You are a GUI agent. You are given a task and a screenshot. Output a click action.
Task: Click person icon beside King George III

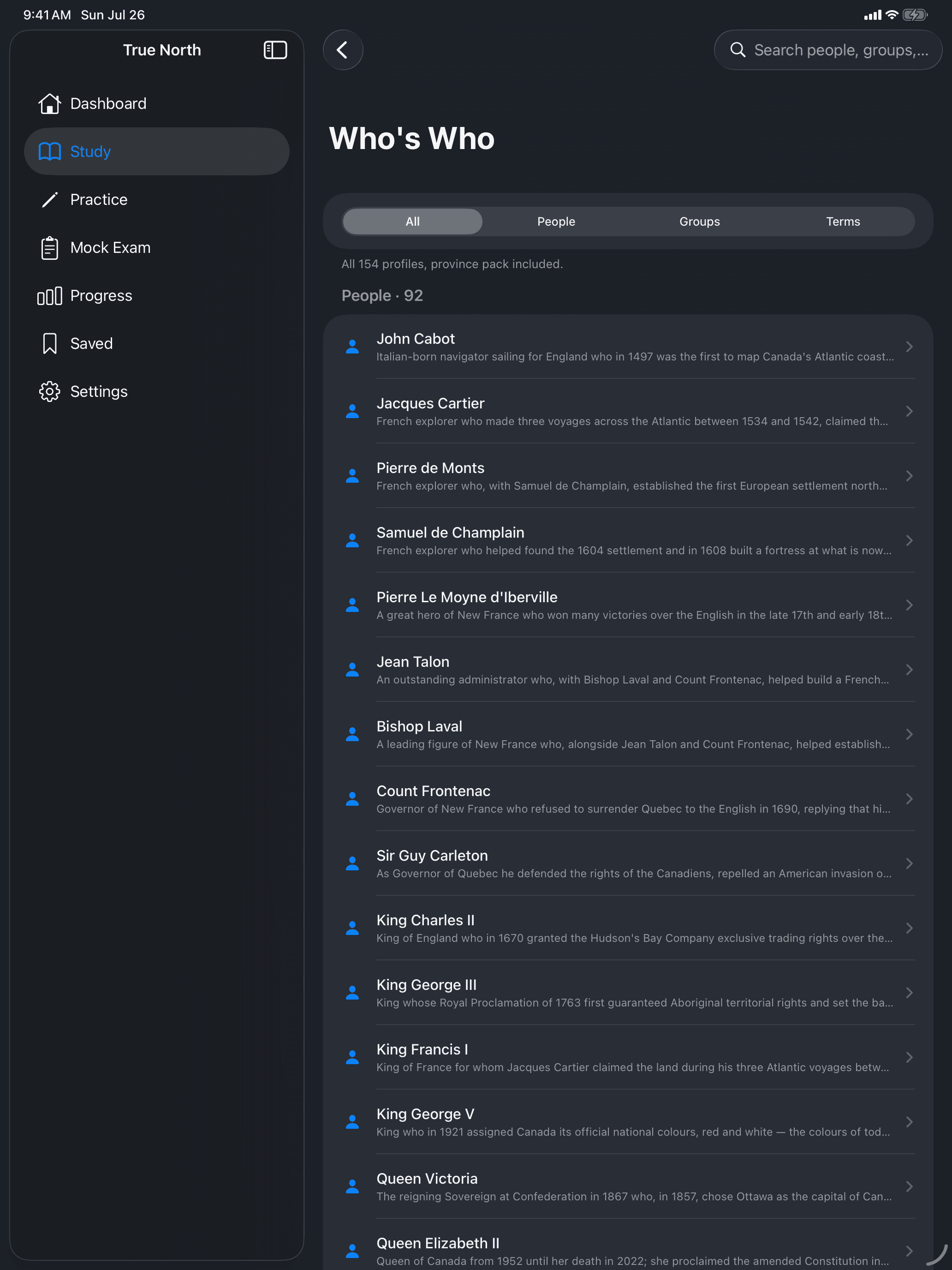(352, 993)
